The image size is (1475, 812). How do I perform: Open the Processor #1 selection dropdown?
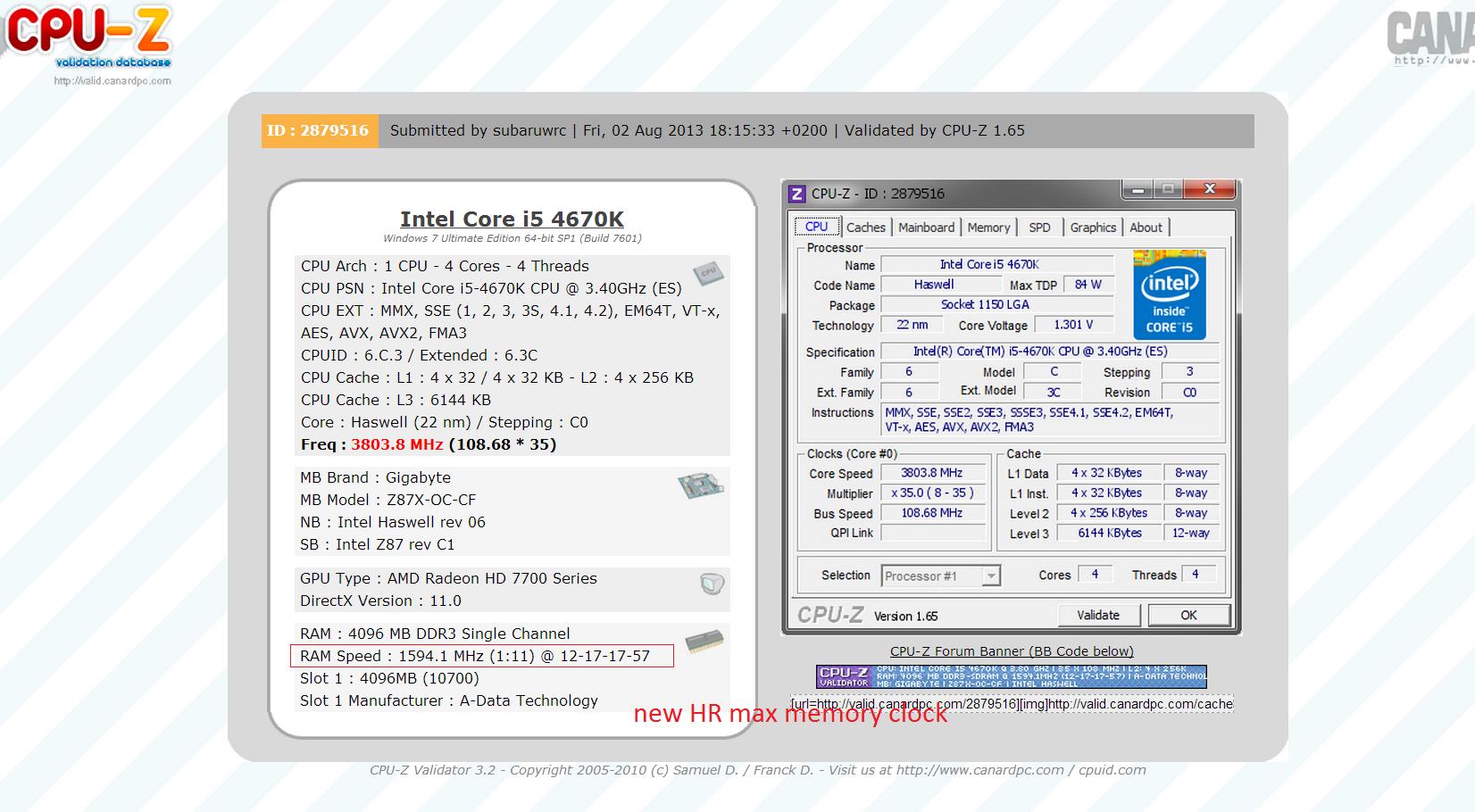click(941, 576)
